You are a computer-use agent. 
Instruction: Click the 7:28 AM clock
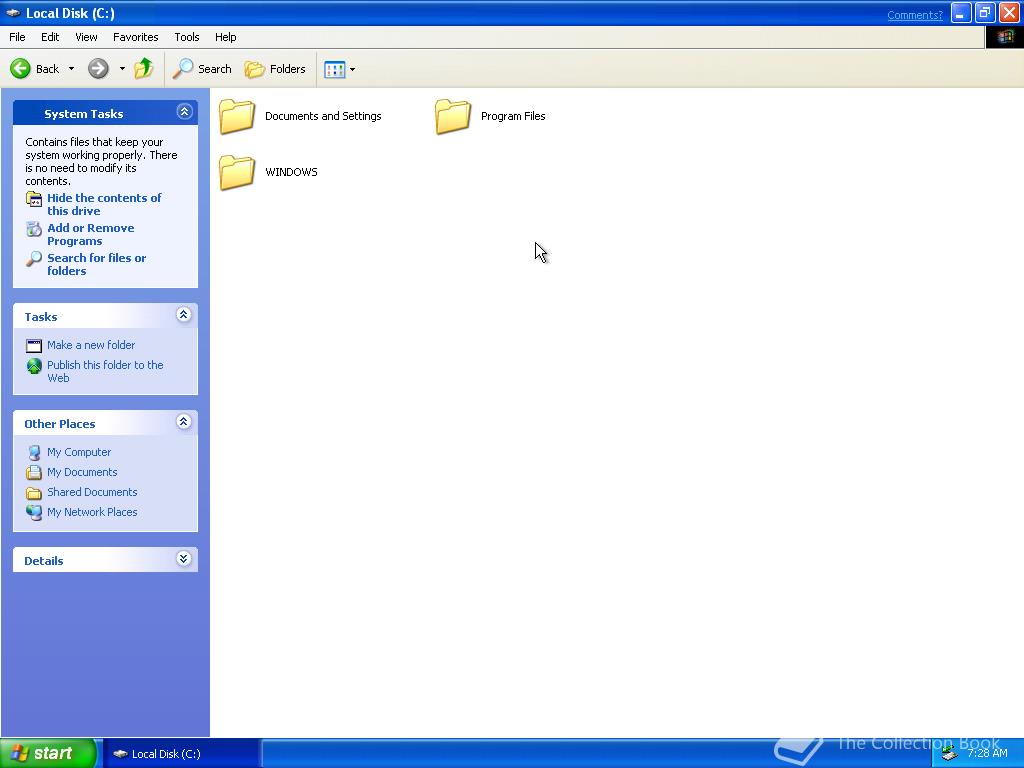tap(987, 754)
